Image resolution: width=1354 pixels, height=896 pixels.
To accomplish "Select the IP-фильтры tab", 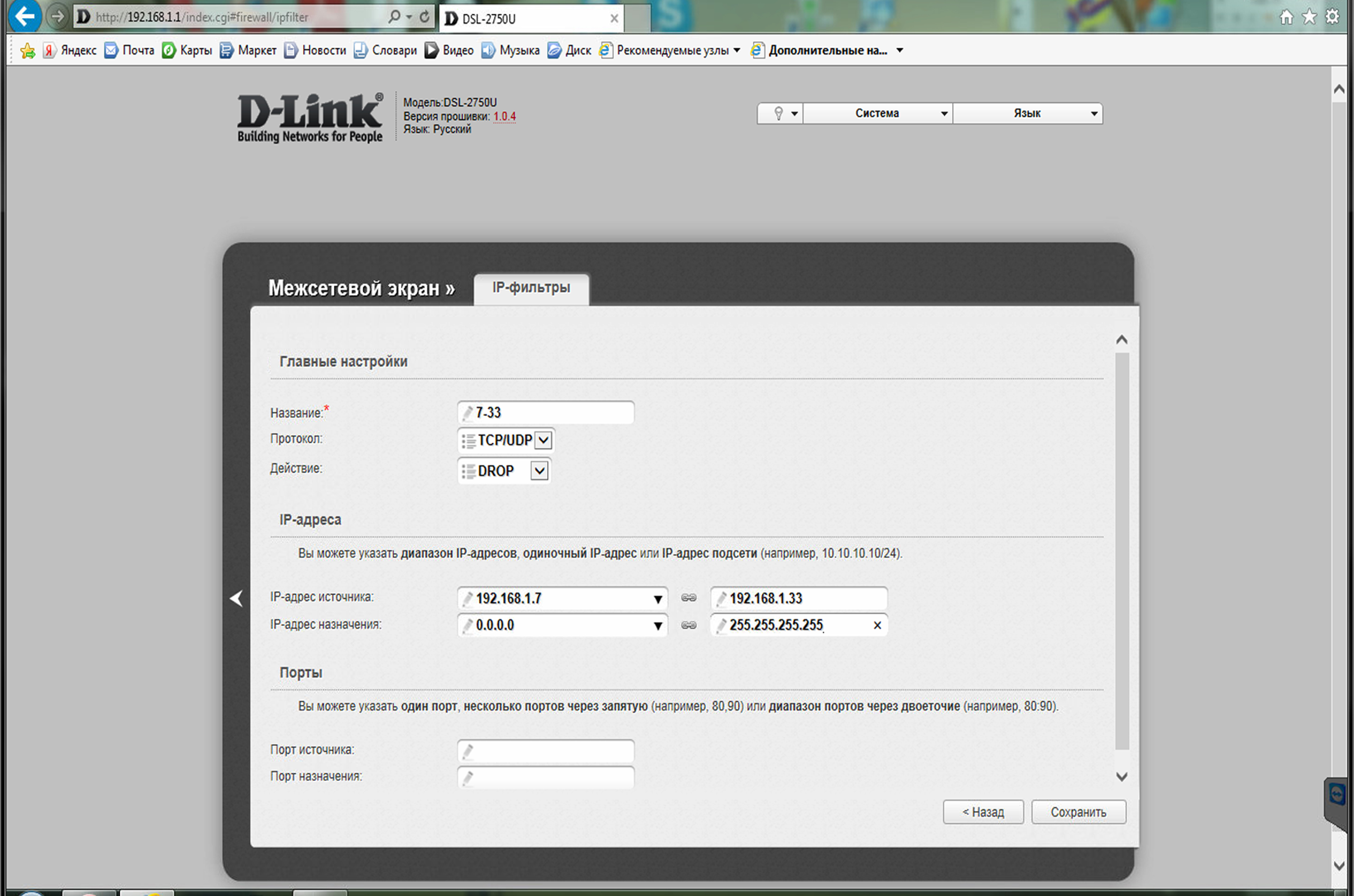I will click(x=531, y=287).
